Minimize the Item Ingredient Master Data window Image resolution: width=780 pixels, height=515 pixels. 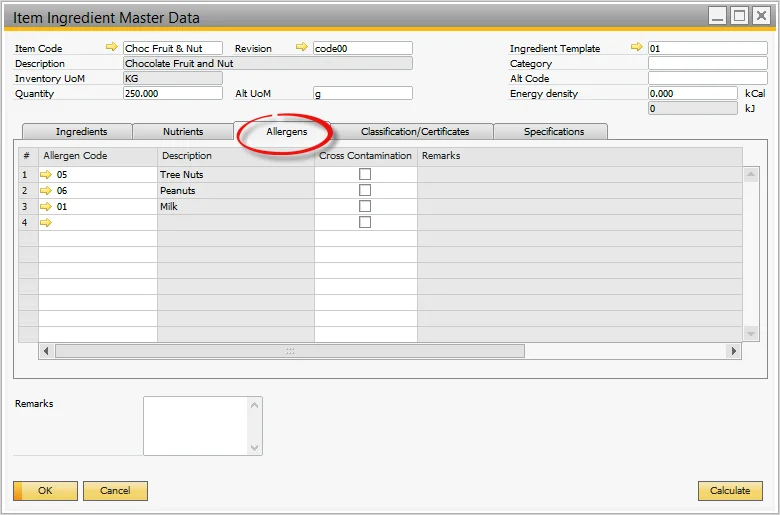pyautogui.click(x=717, y=16)
